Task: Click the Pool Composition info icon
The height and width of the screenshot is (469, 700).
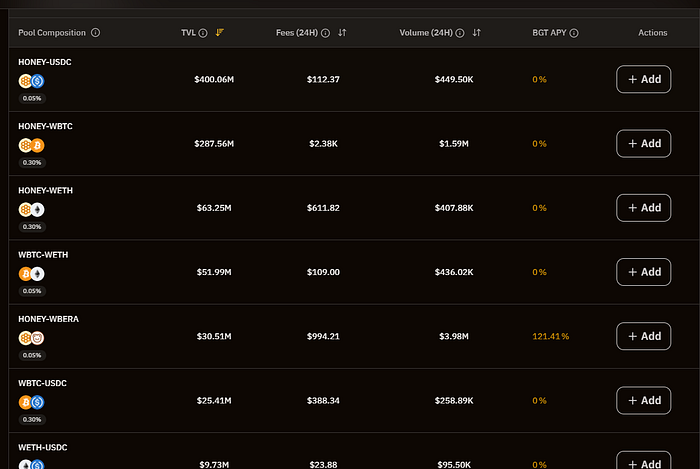Action: pos(96,33)
